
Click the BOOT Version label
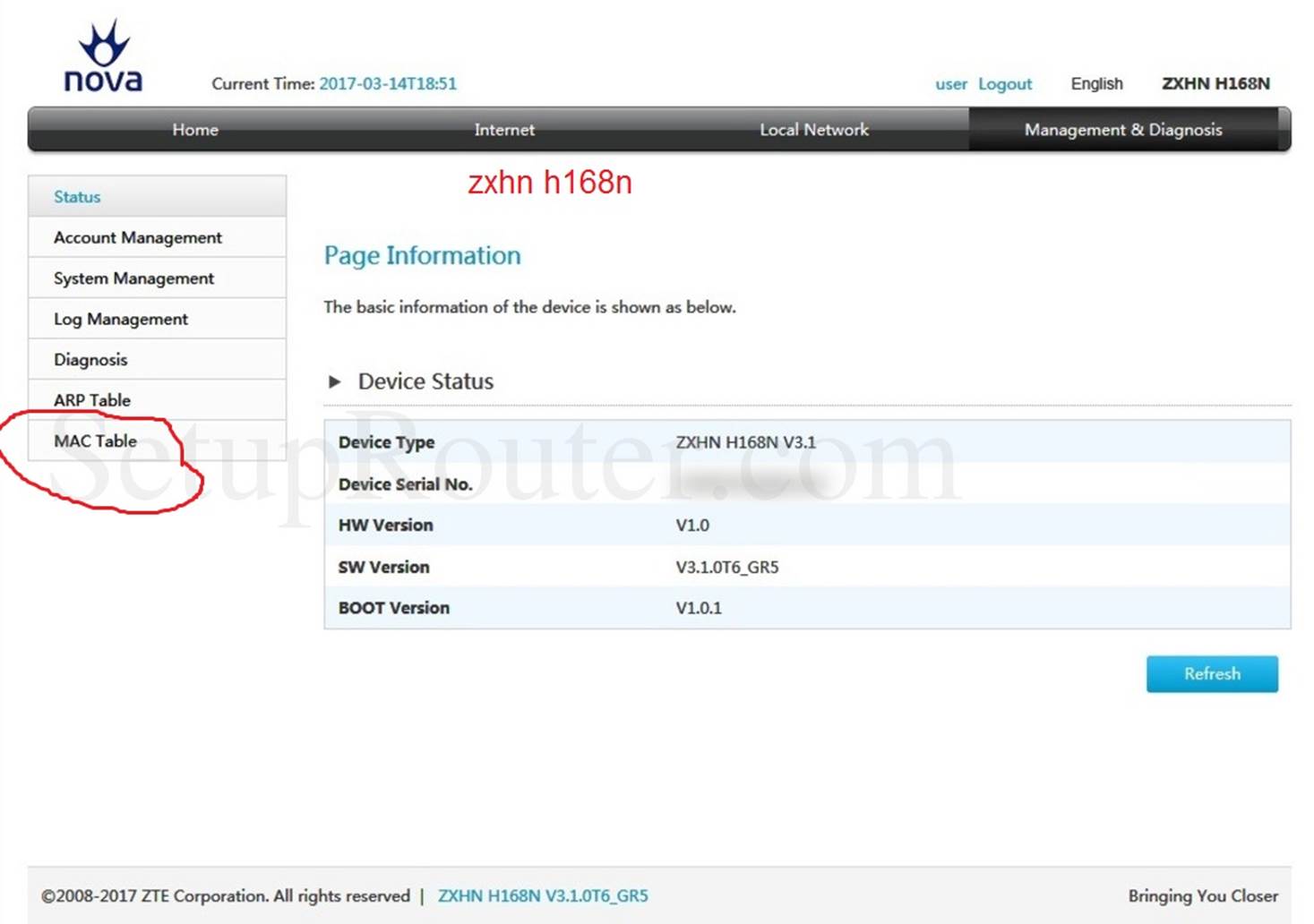coord(394,608)
